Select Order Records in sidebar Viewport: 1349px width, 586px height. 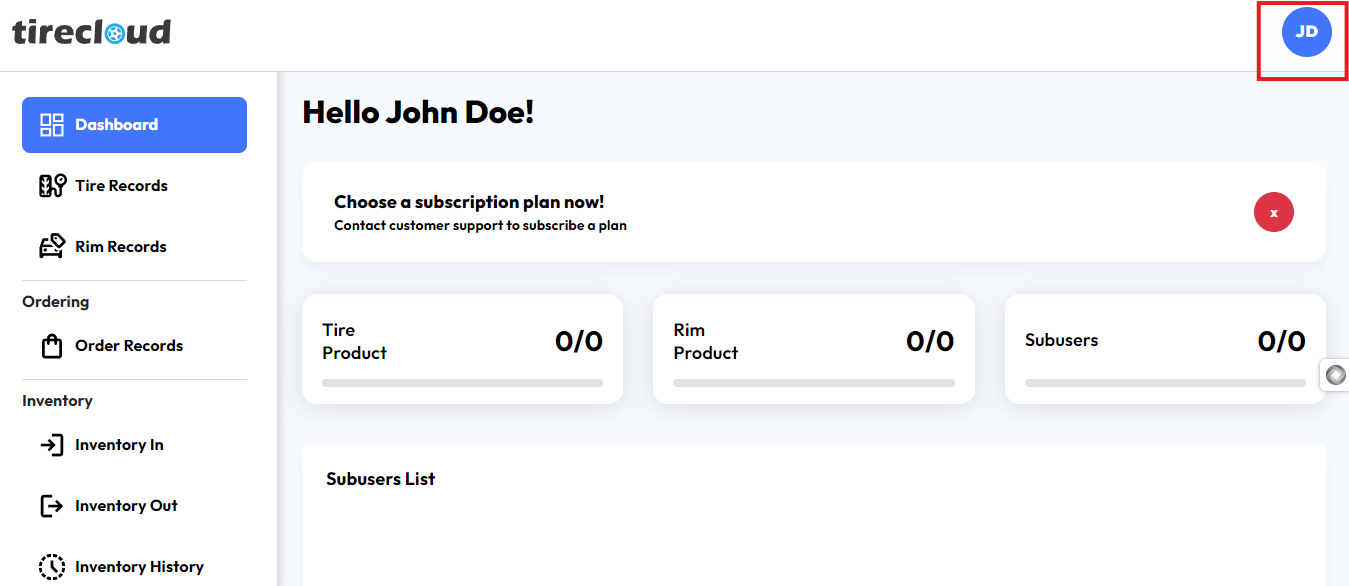tap(129, 346)
